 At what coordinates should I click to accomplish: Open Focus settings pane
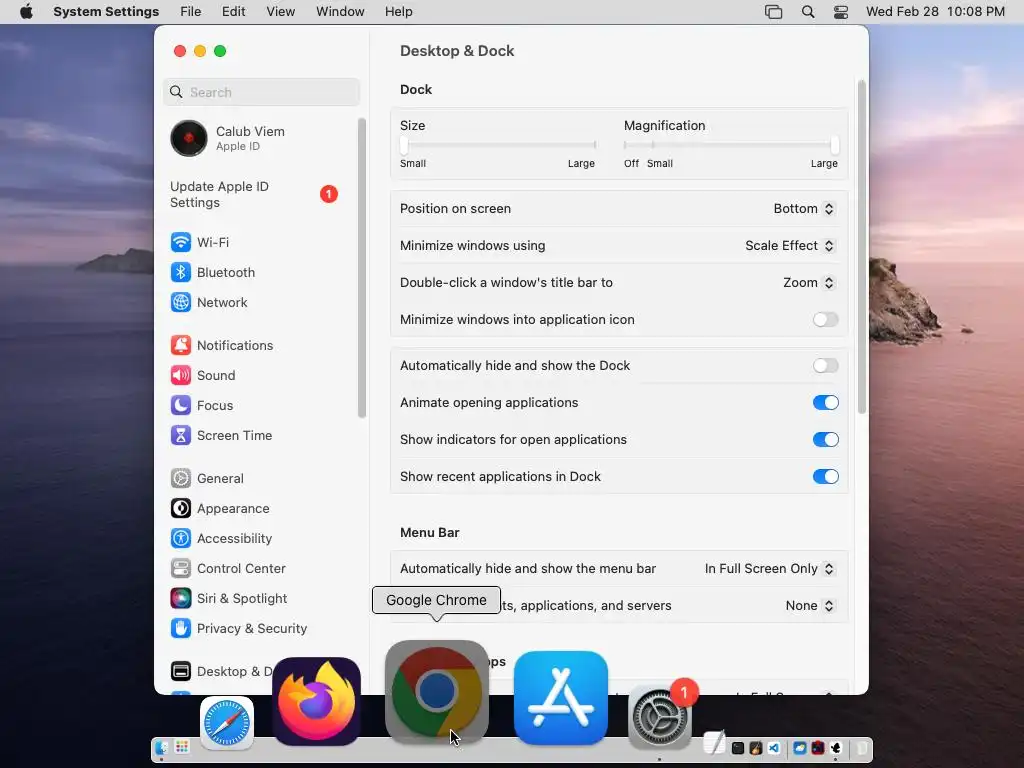(x=202, y=406)
